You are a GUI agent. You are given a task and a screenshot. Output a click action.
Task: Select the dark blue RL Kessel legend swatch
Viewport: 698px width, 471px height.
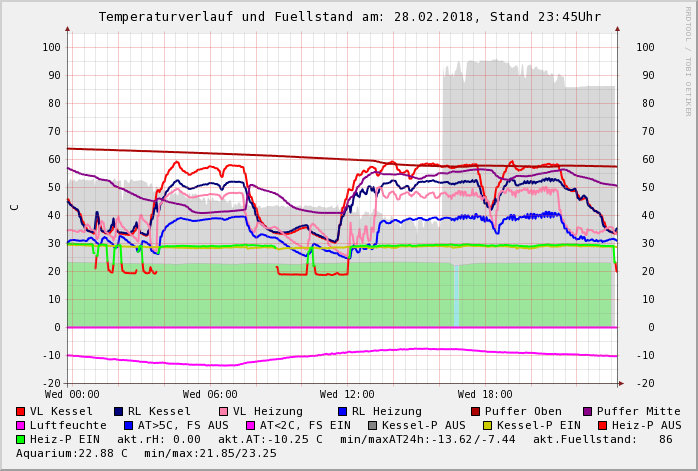(x=119, y=411)
